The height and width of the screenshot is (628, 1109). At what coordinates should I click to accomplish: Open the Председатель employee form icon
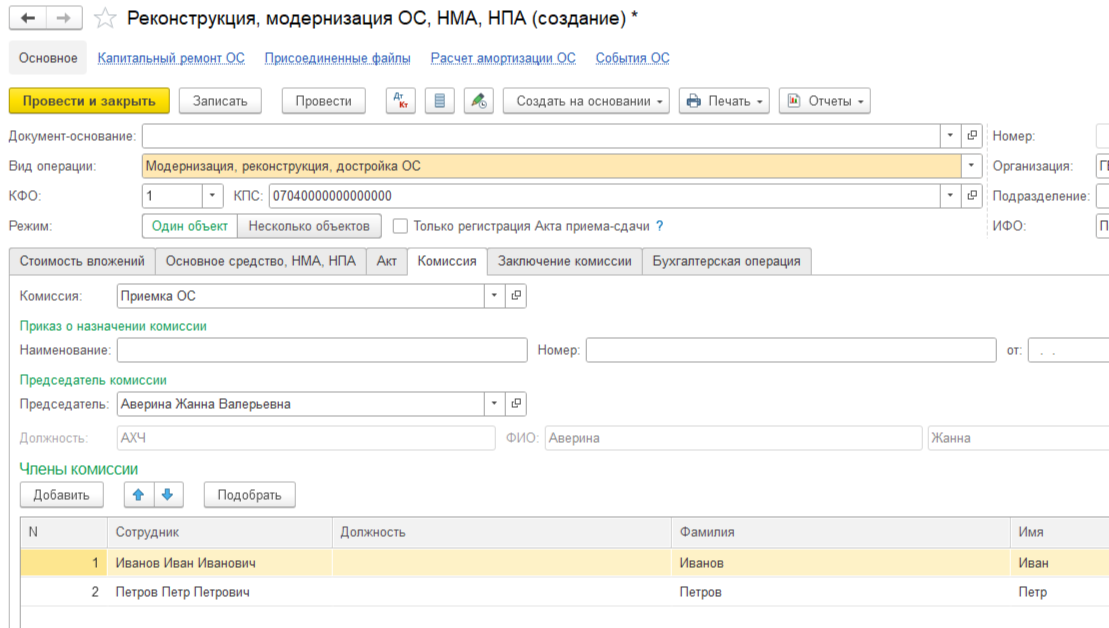(x=516, y=404)
